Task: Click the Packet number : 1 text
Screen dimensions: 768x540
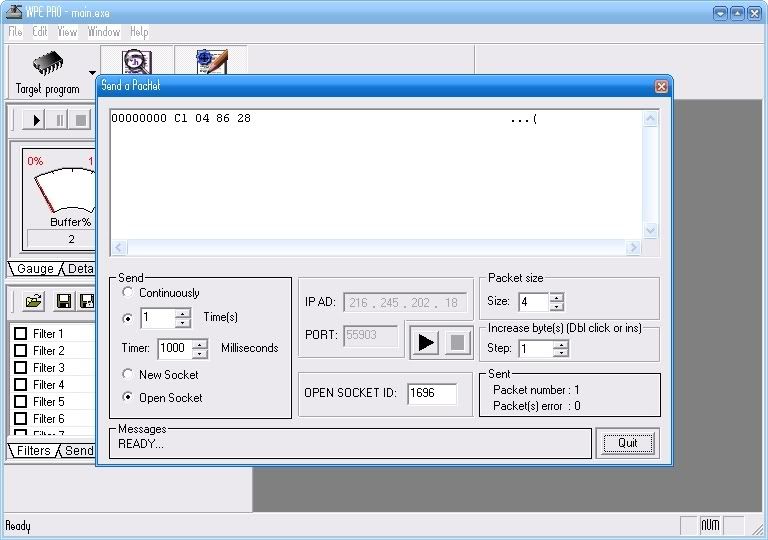Action: coord(536,390)
